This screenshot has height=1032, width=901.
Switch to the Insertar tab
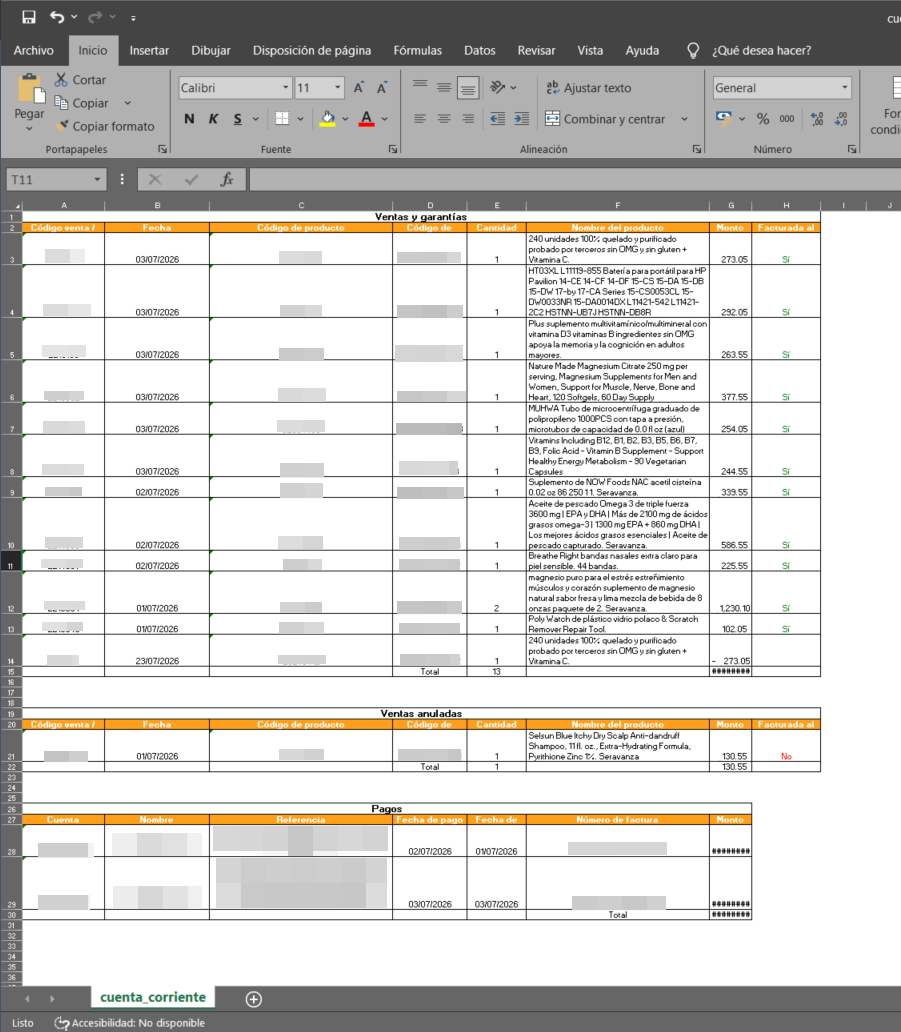149,51
